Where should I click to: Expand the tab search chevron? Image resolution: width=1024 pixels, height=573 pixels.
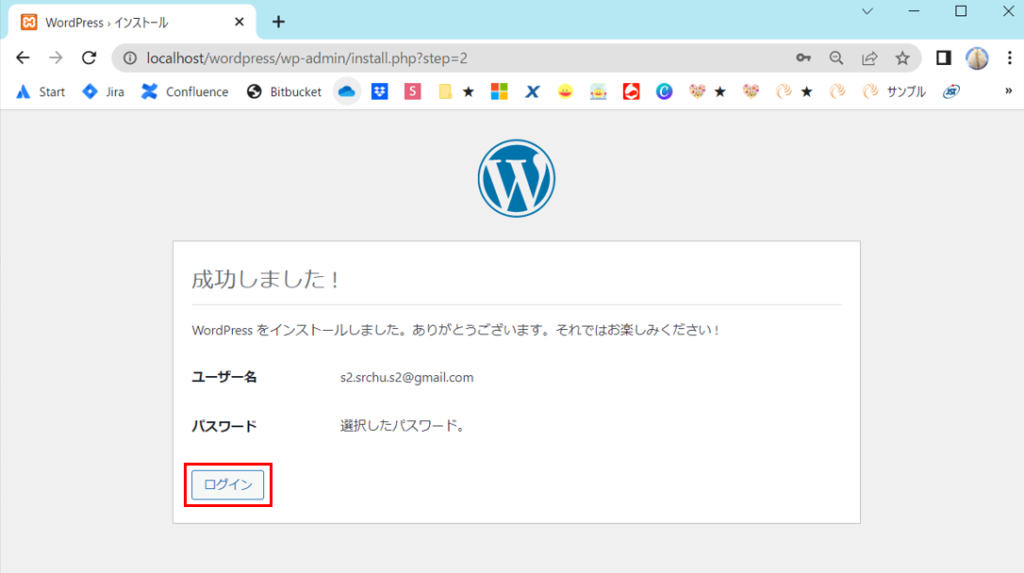coord(867,12)
